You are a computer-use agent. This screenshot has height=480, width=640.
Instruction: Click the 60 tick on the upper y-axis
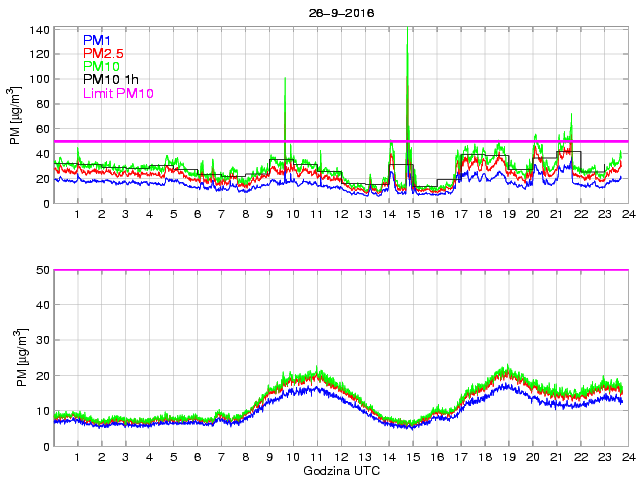pyautogui.click(x=42, y=129)
